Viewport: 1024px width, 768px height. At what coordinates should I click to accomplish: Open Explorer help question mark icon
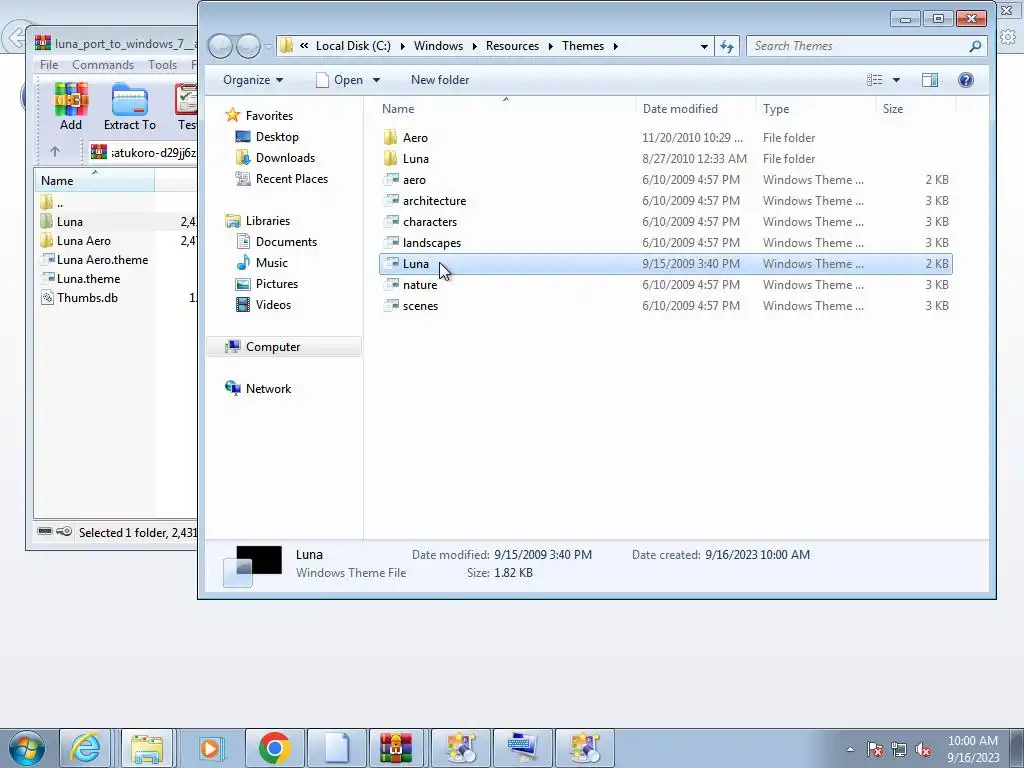click(x=965, y=80)
